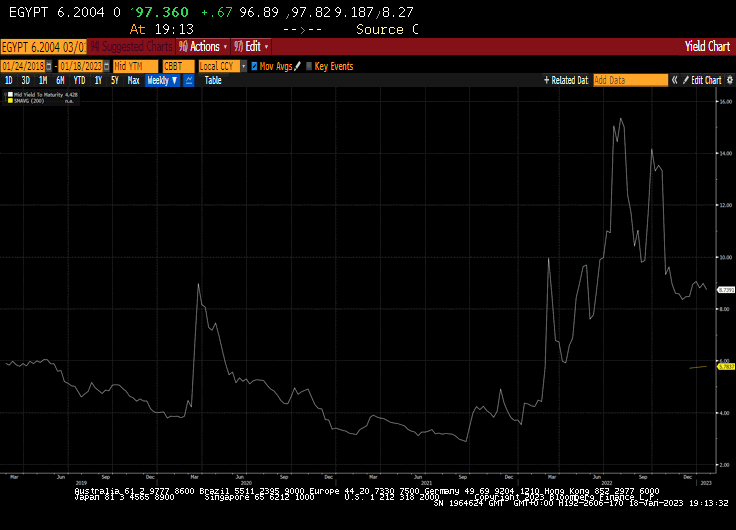Click the yellow SMAVG value label
736x530 pixels.
726,366
